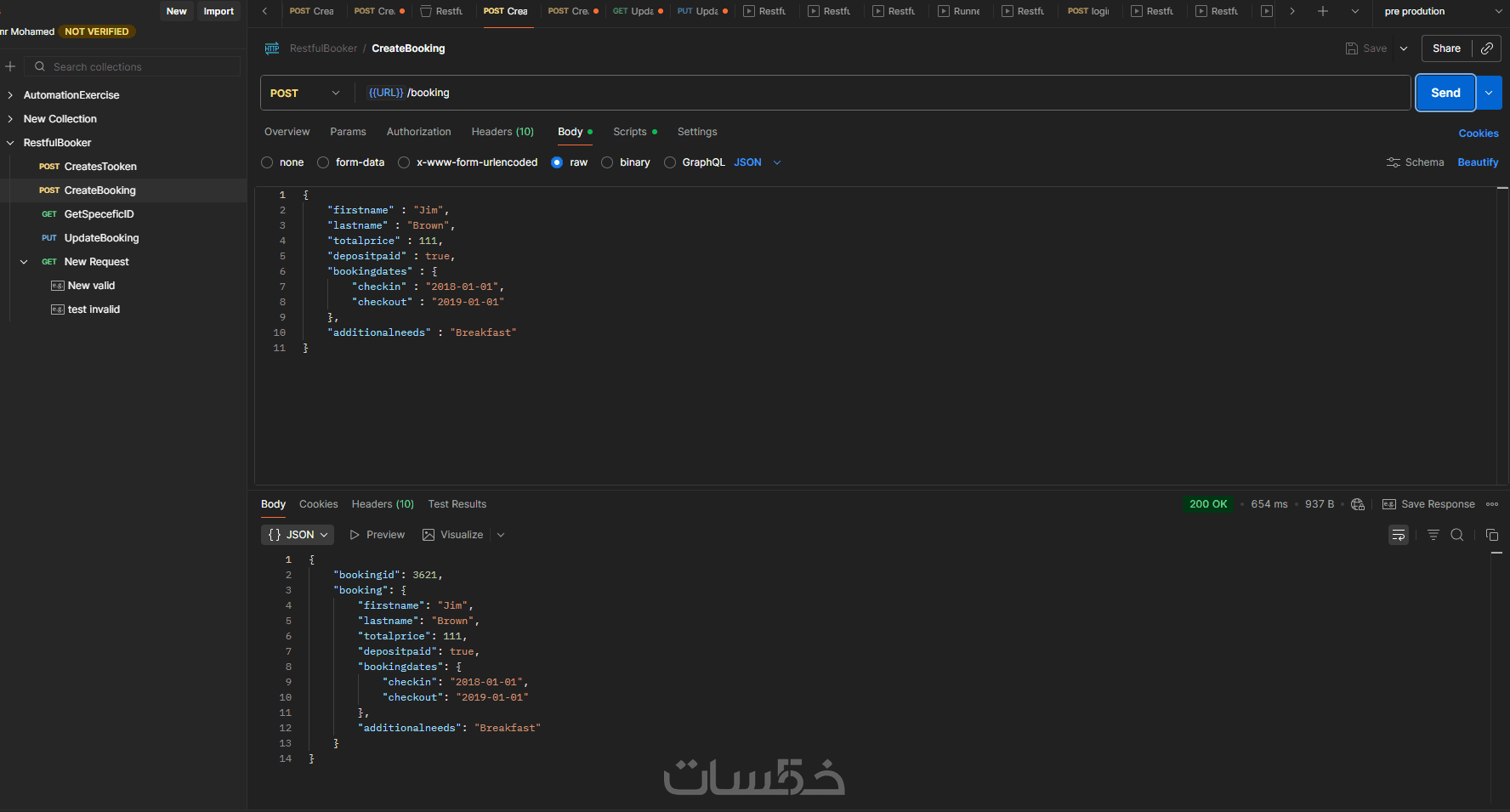This screenshot has width=1510, height=812.
Task: Open the response JSON format dropdown
Action: coord(298,535)
